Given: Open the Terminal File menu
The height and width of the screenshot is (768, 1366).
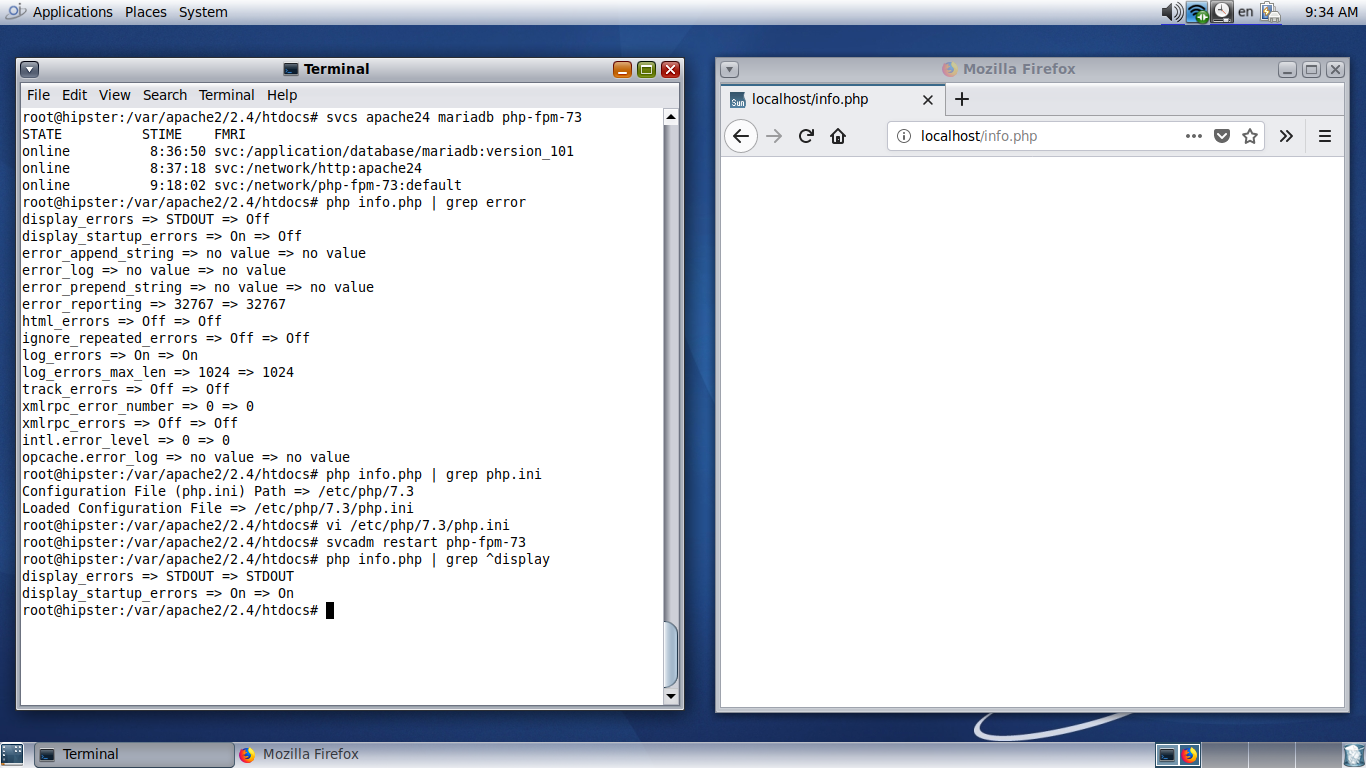Looking at the screenshot, I should pyautogui.click(x=38, y=95).
